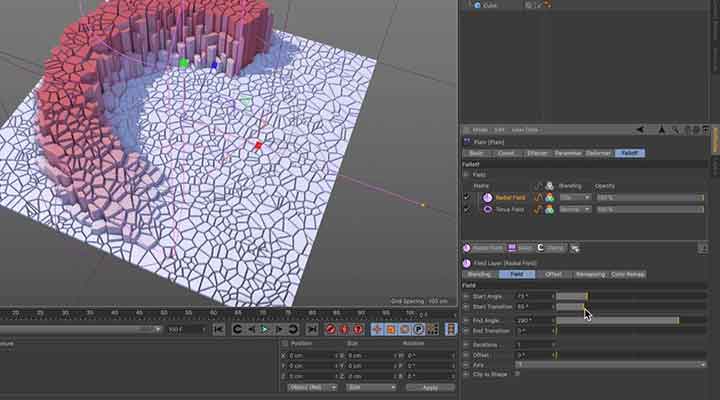Toggle End Transition animation dot
The width and height of the screenshot is (720, 400).
[467, 331]
